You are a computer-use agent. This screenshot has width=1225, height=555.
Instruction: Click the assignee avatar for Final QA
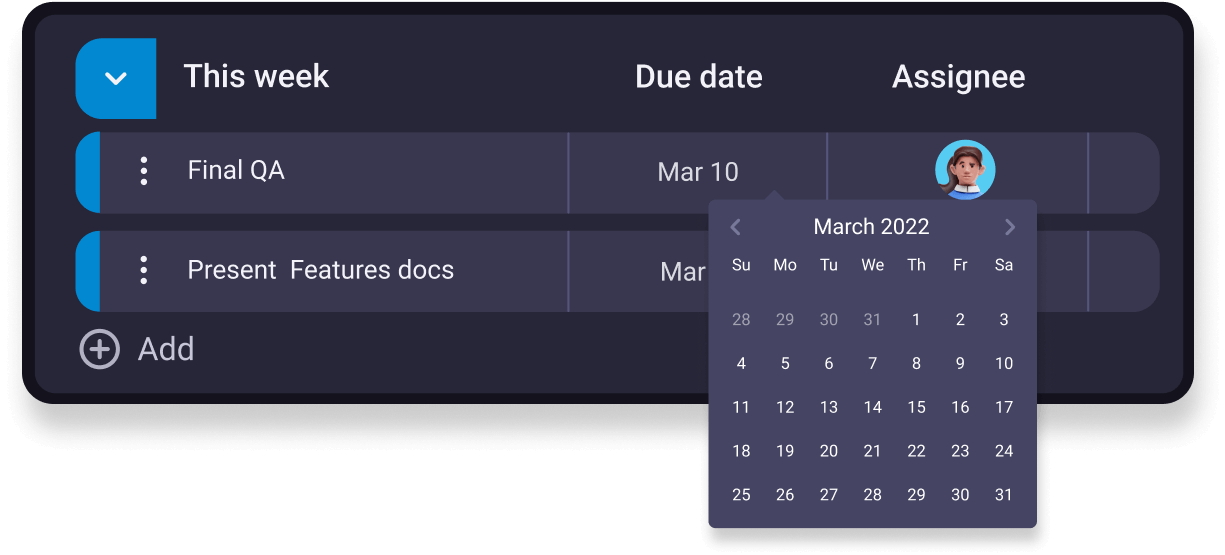[x=964, y=170]
